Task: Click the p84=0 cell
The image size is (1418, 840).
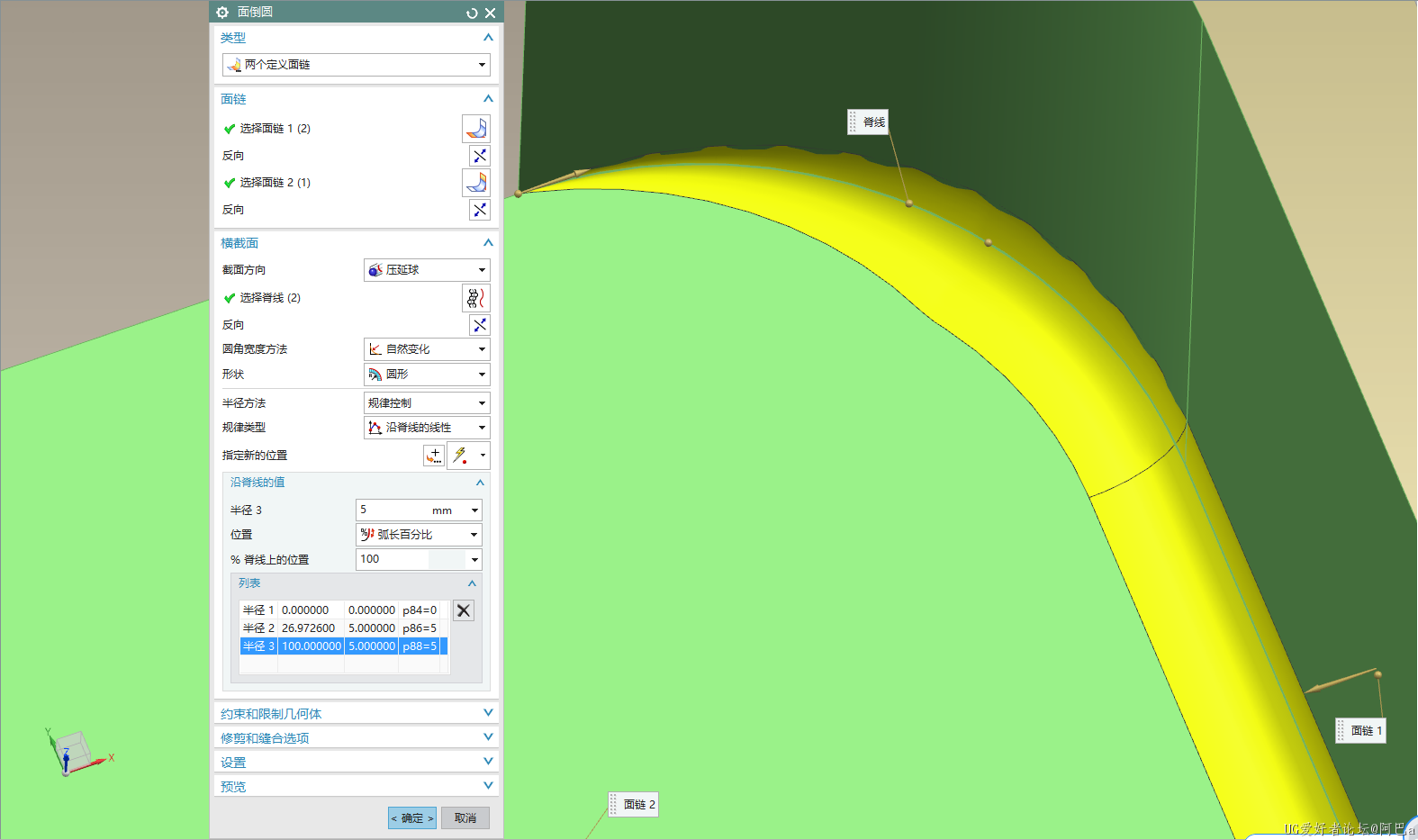Action: [x=420, y=610]
